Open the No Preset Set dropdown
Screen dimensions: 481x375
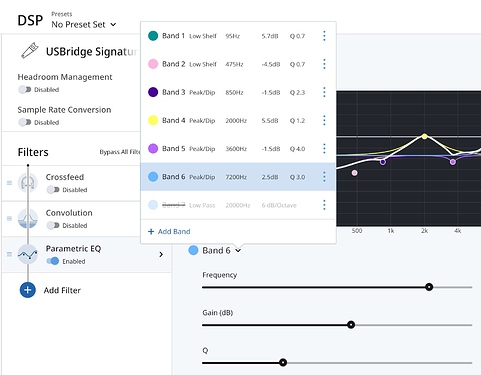pyautogui.click(x=84, y=24)
